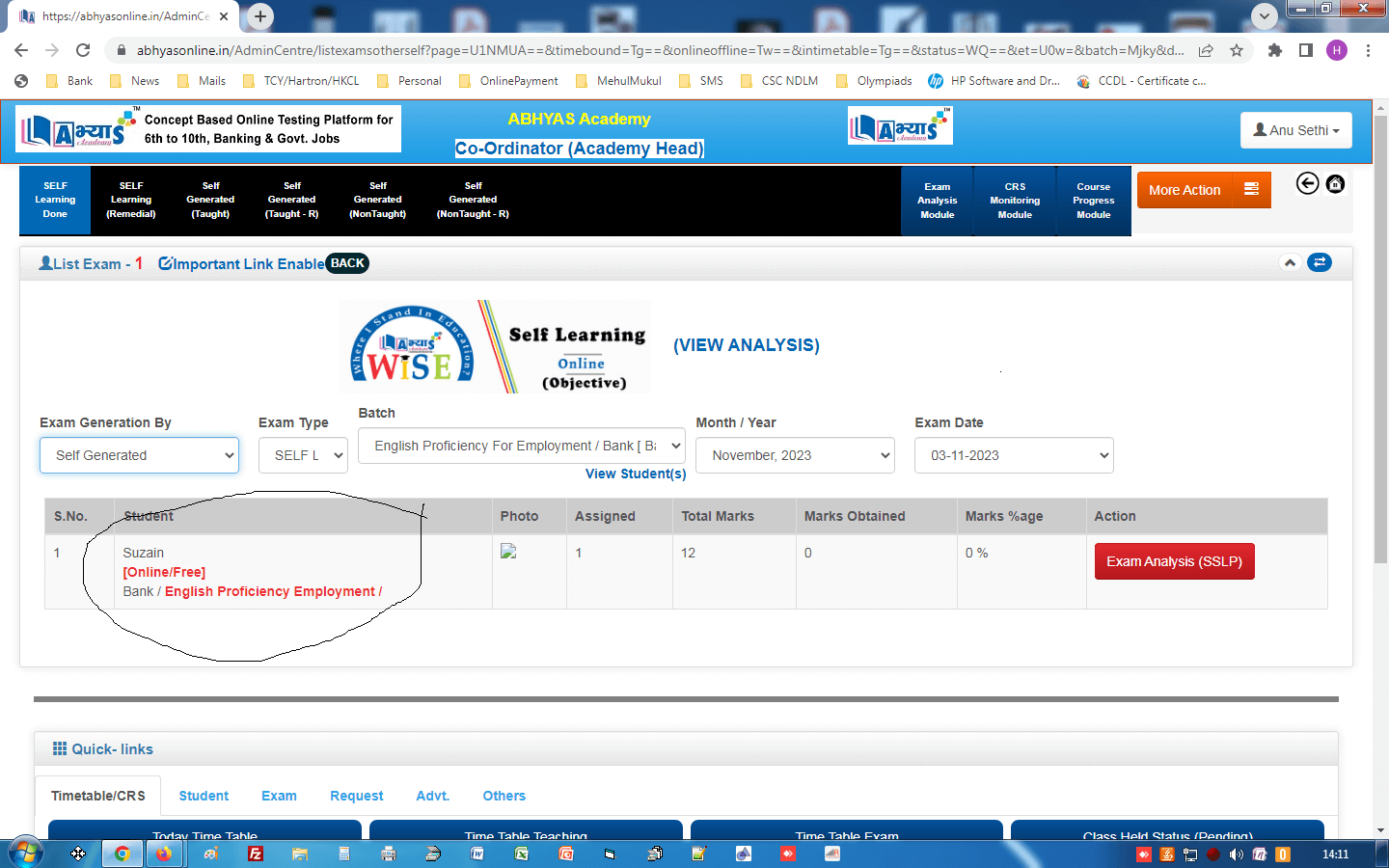Open the Exam Date dropdown

[x=1013, y=455]
